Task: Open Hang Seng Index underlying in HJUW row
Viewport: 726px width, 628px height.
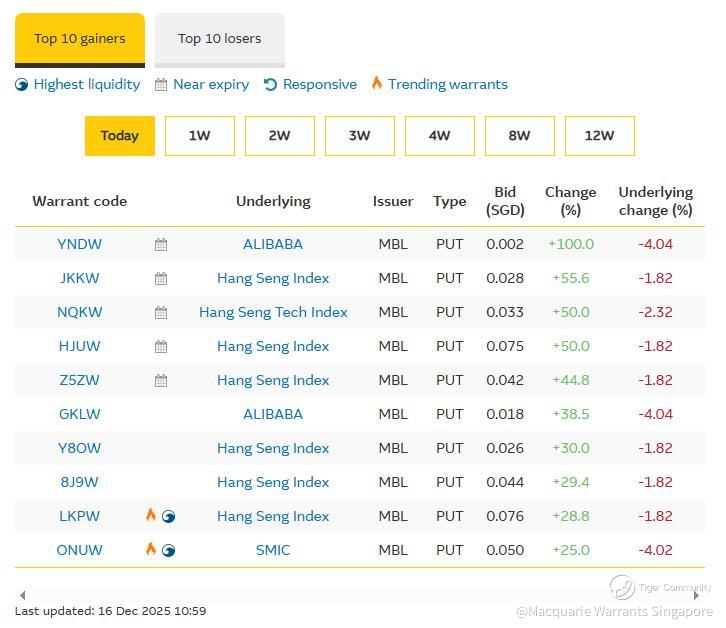Action: [x=273, y=346]
